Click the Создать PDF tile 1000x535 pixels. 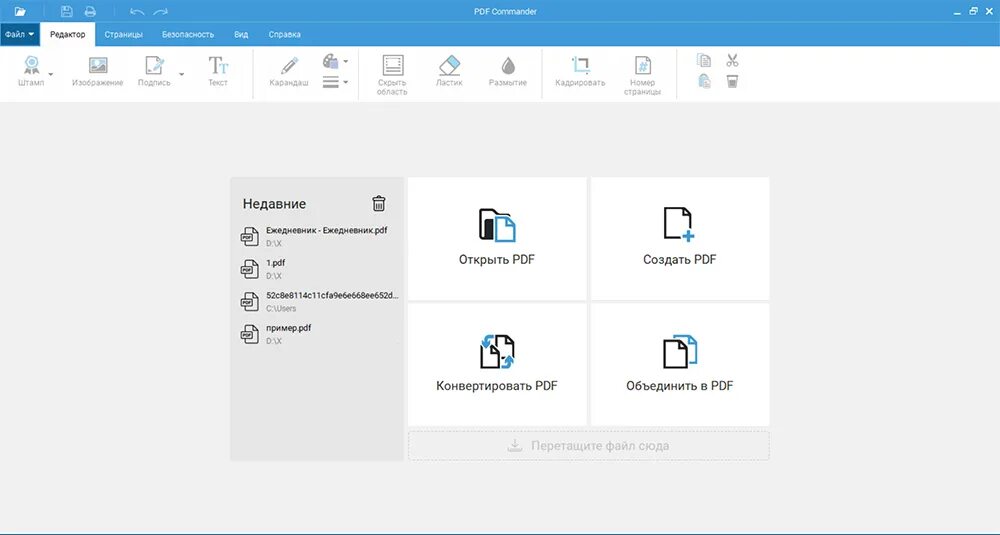point(680,238)
